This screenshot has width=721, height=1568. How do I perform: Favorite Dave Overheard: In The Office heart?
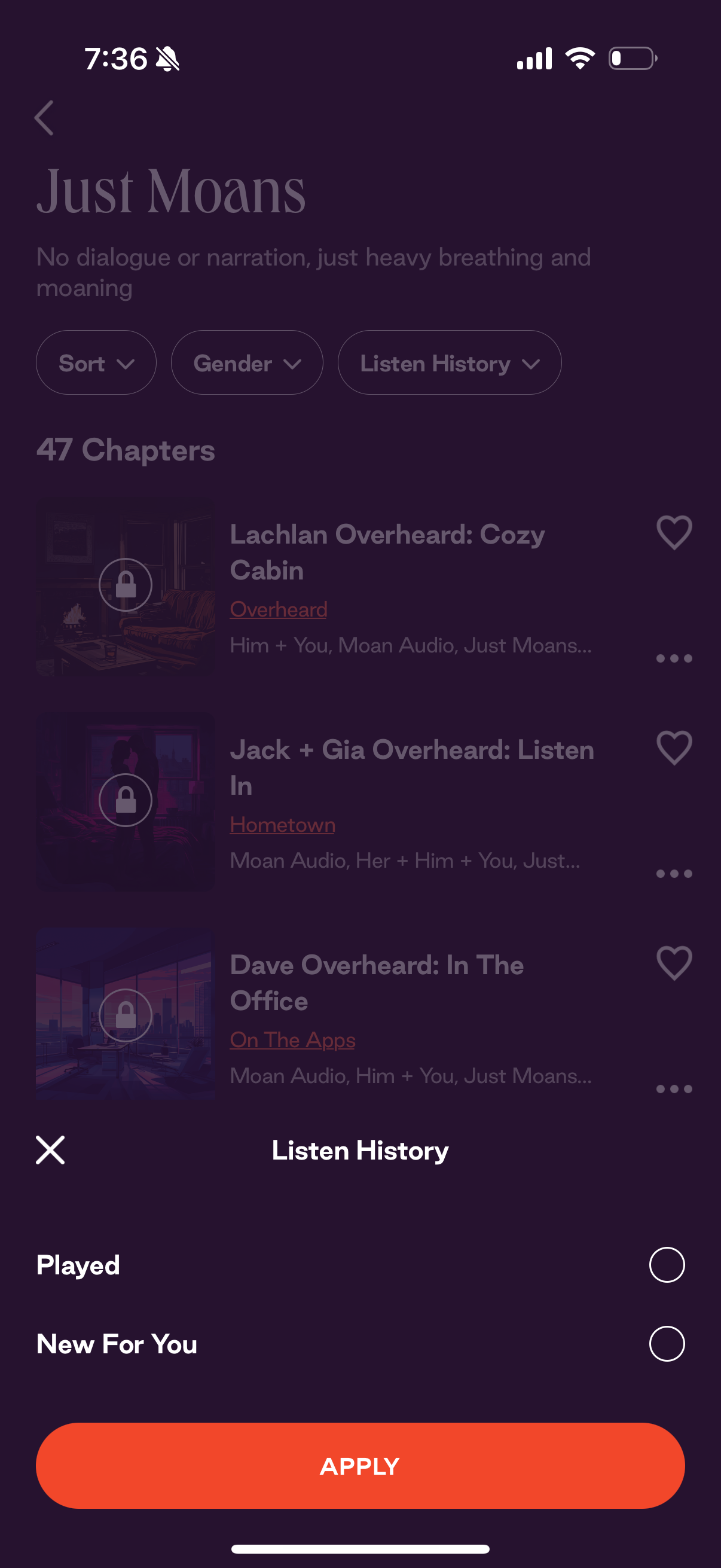coord(674,963)
